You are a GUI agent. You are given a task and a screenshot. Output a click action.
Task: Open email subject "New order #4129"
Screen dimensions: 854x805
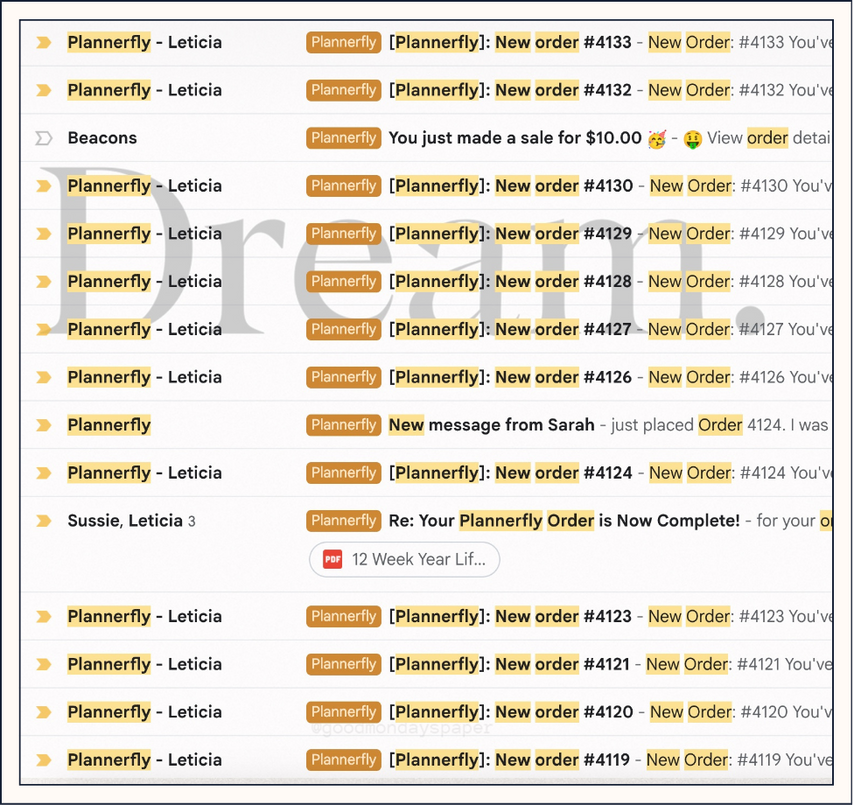point(510,234)
